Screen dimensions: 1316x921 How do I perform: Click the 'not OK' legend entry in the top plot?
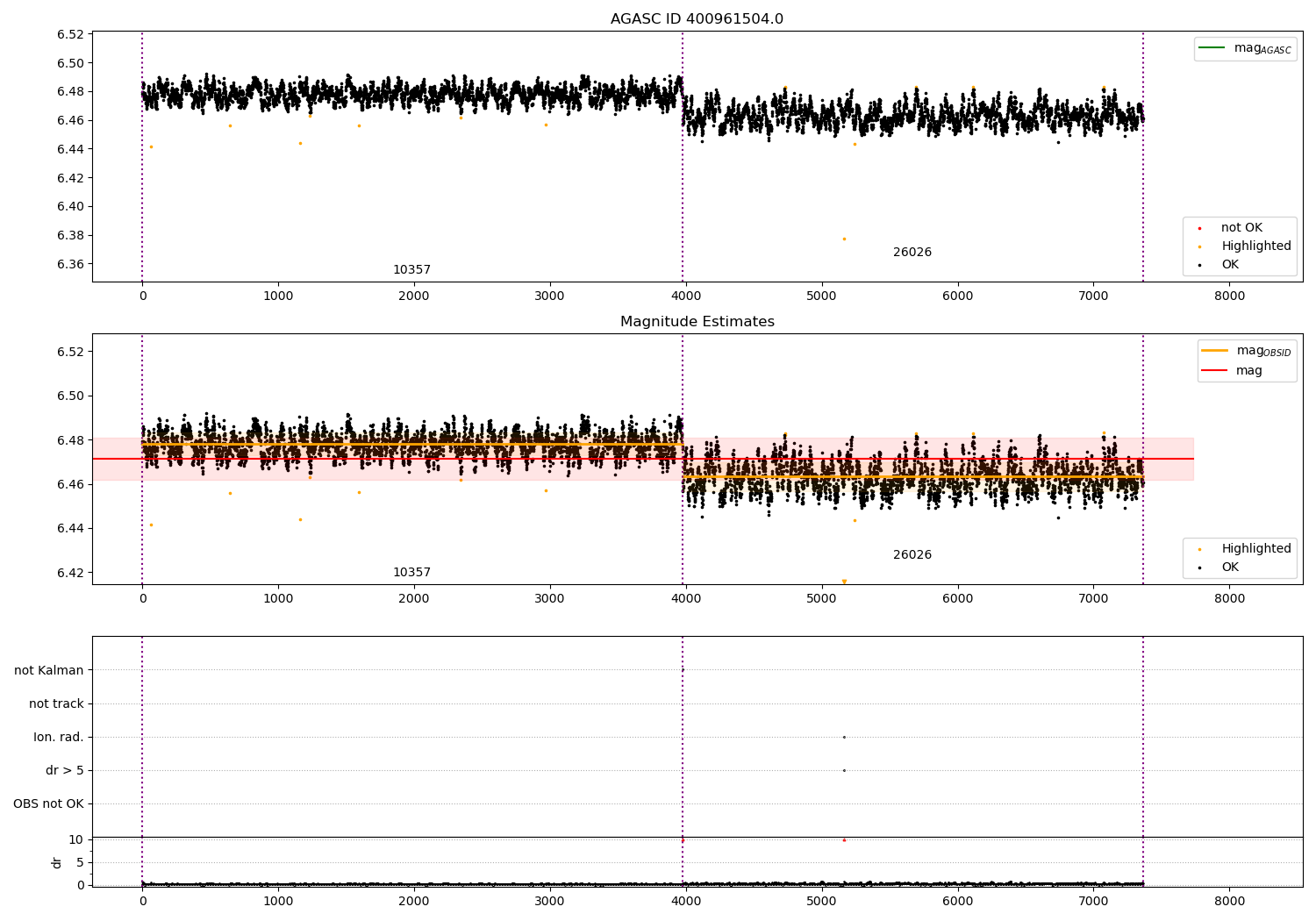coord(1230,228)
